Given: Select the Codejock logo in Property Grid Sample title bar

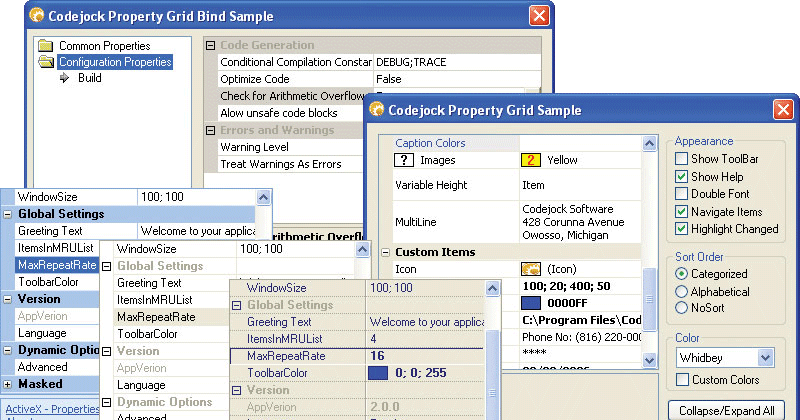Looking at the screenshot, I should click(377, 110).
